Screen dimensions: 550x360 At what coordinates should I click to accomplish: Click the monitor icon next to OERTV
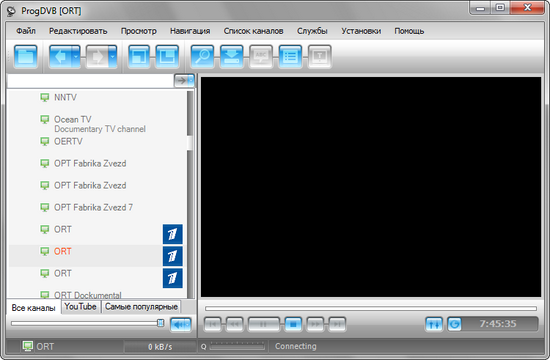point(45,141)
